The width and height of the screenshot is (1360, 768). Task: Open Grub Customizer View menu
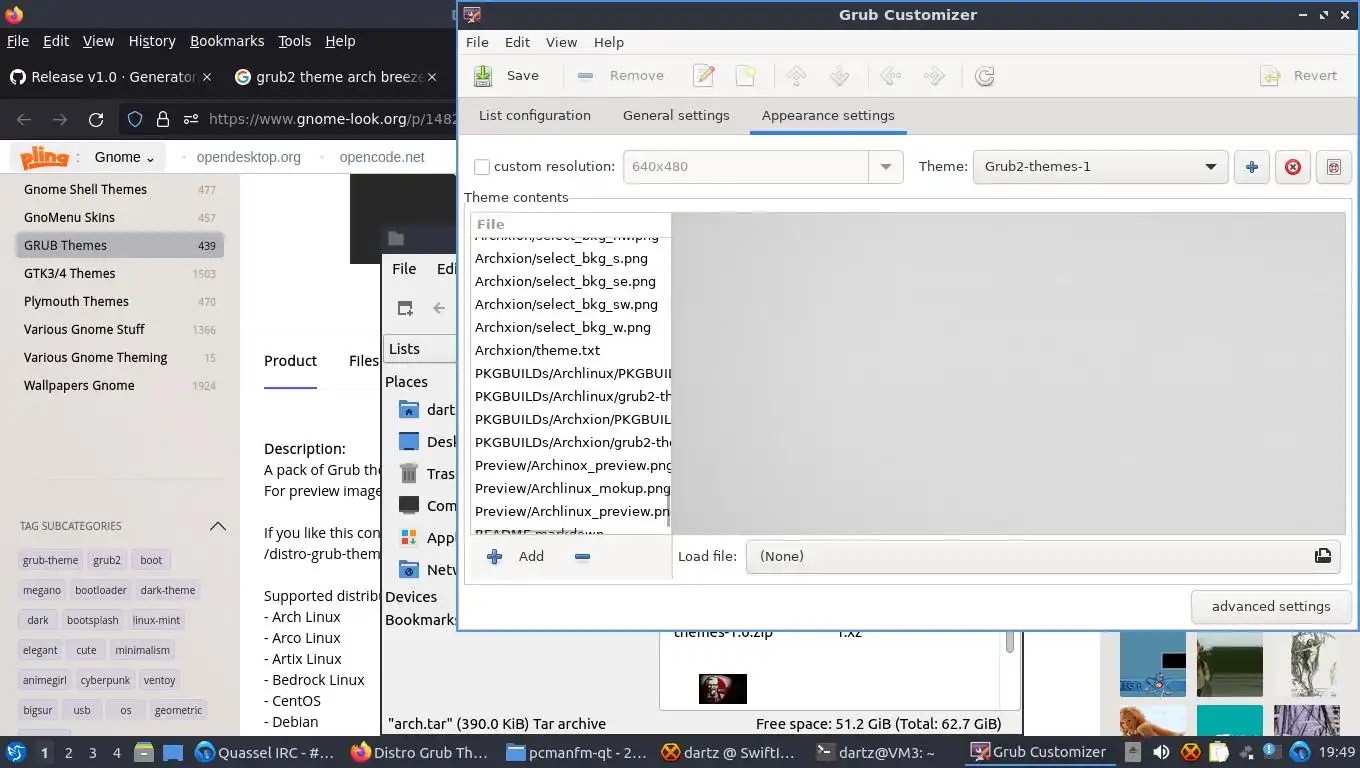[x=561, y=42]
